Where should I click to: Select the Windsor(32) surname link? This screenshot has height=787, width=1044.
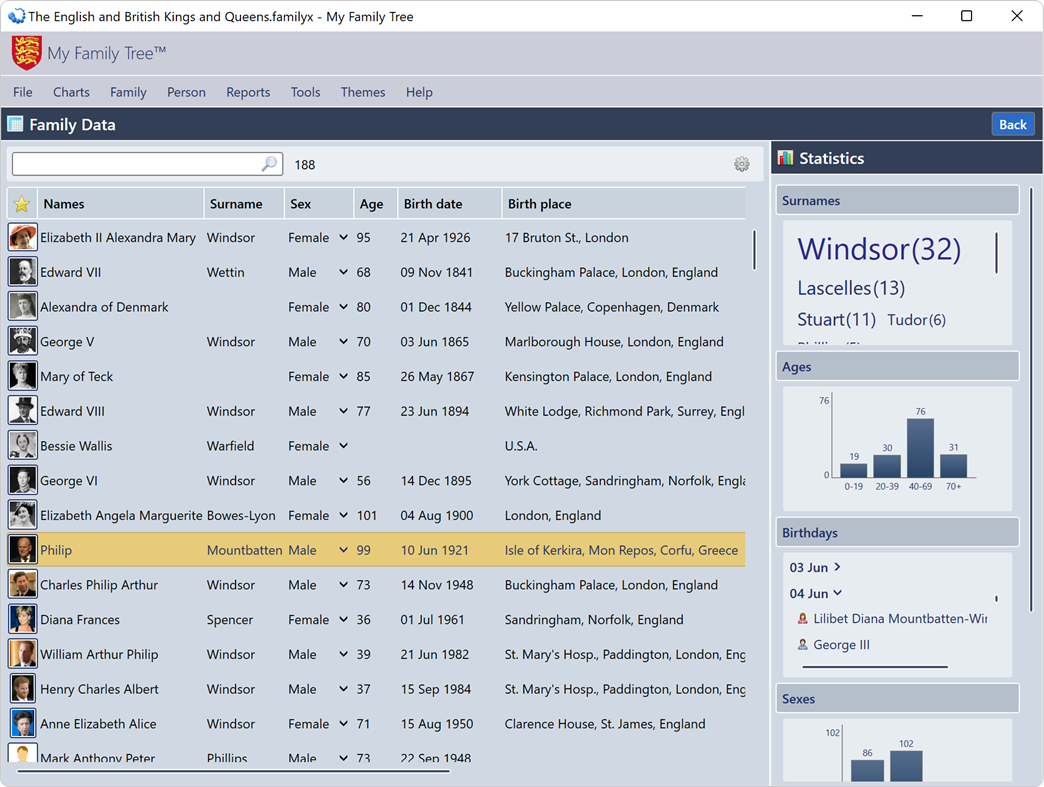[878, 250]
